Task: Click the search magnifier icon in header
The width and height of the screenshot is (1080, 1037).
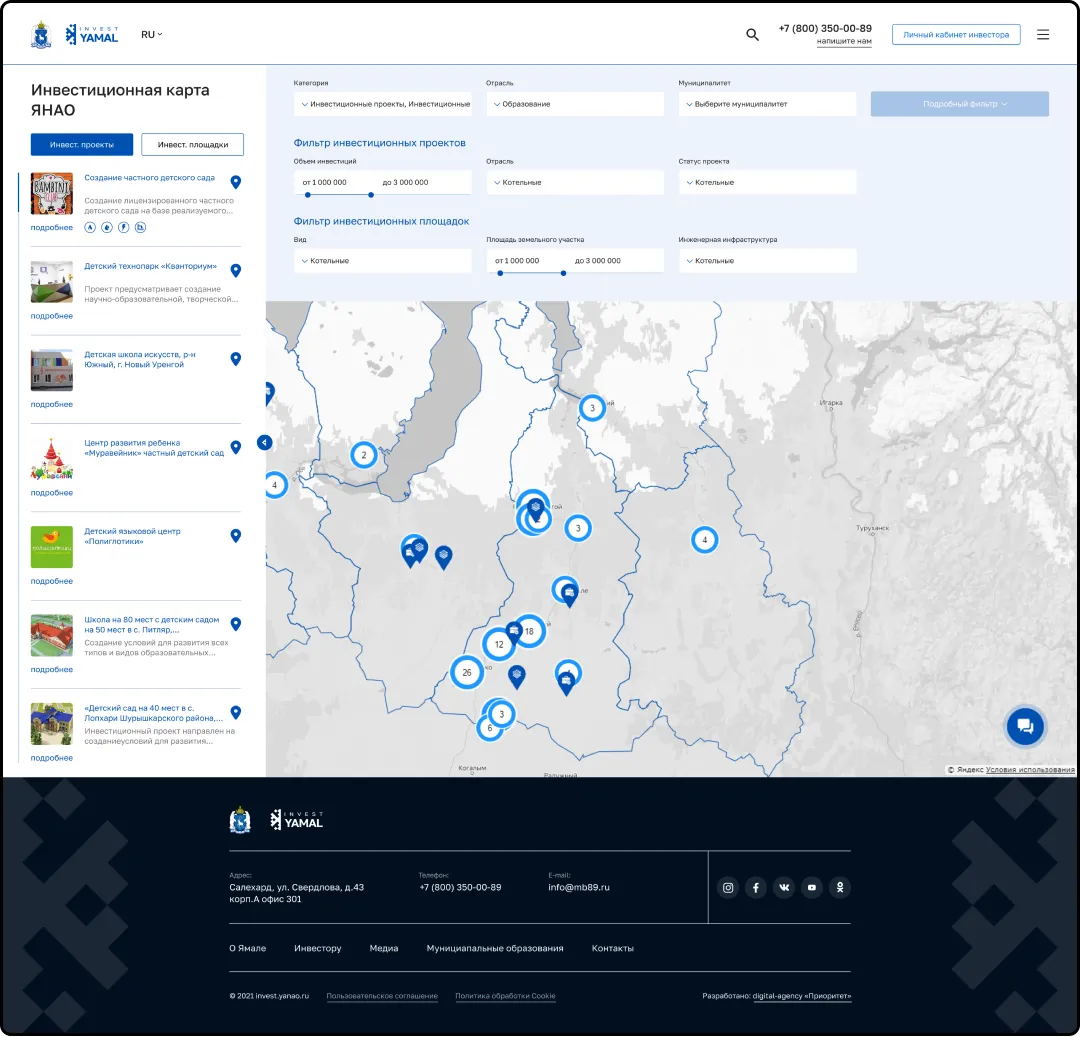Action: [752, 35]
